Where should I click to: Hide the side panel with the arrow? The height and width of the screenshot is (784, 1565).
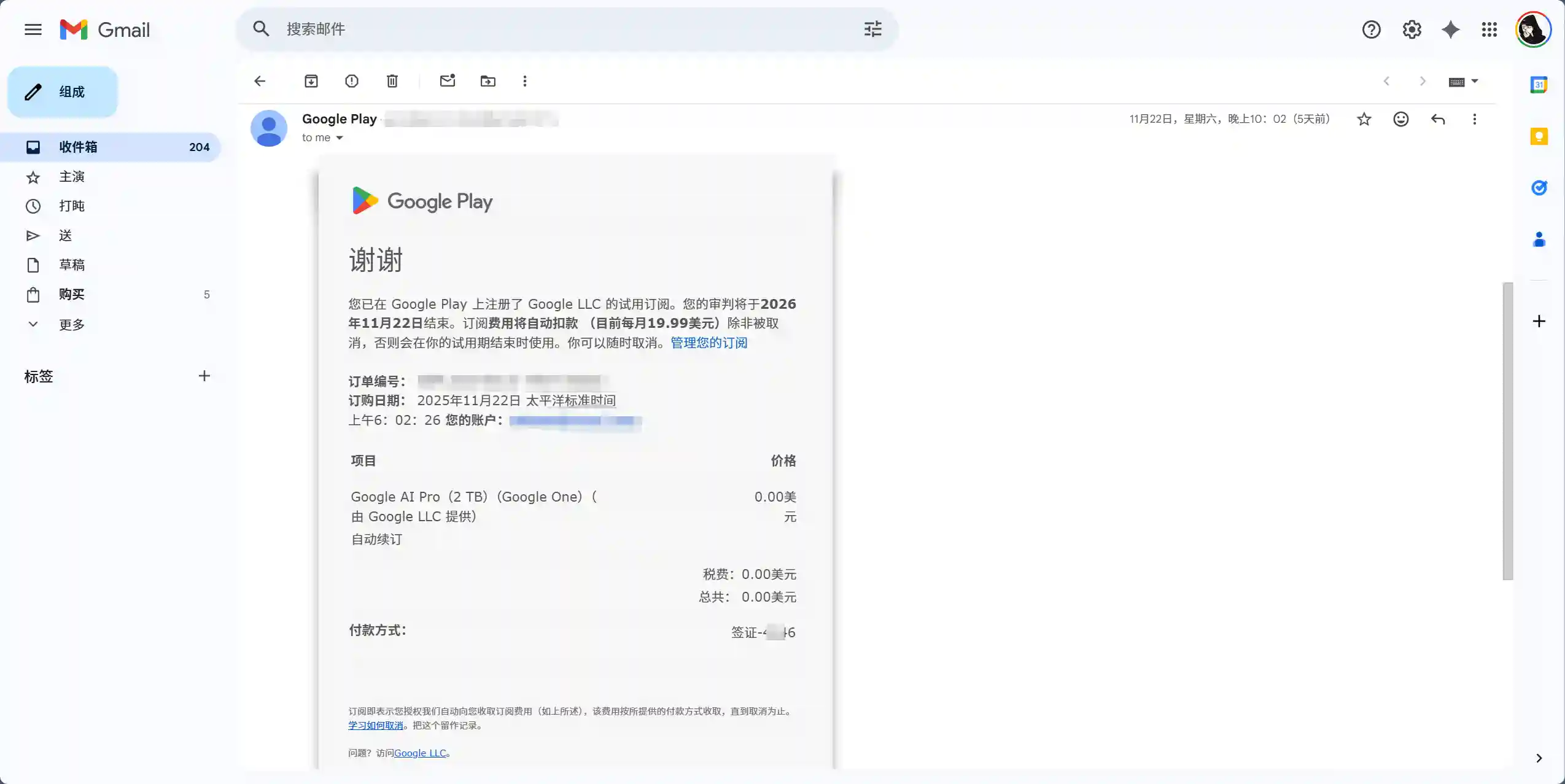click(x=1539, y=758)
